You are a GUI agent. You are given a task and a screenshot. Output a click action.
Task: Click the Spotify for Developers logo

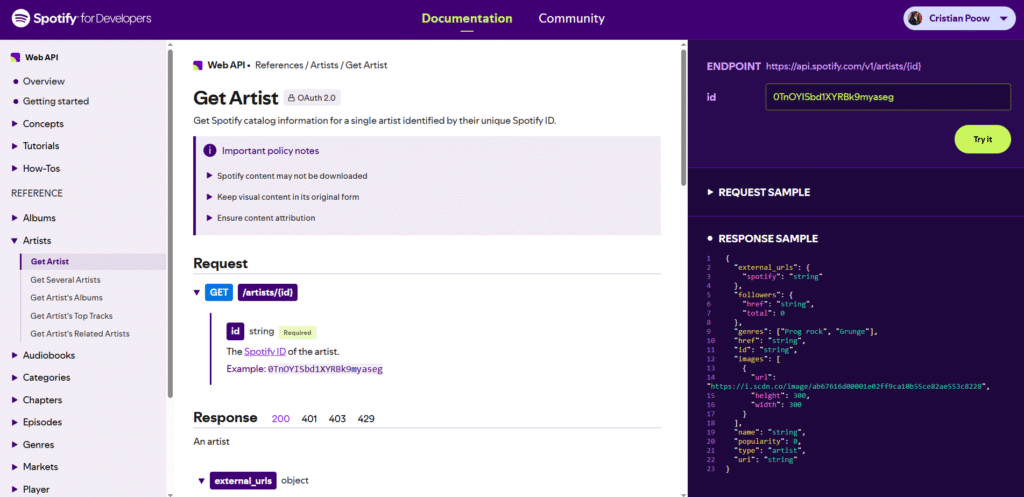pyautogui.click(x=82, y=18)
